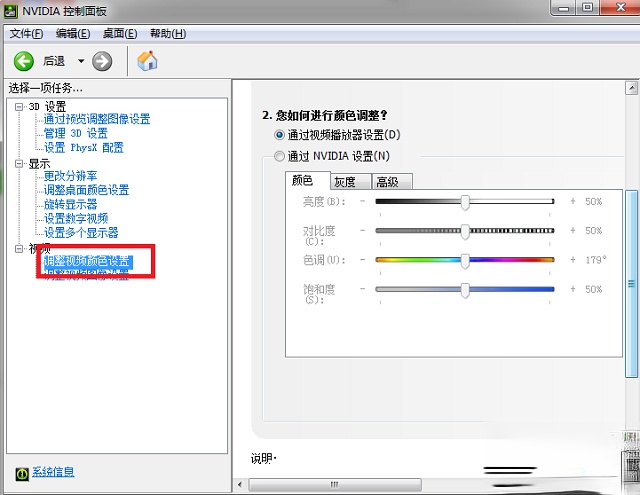Image resolution: width=640 pixels, height=495 pixels.
Task: Open 设置多个显示器 task
Action: pyautogui.click(x=81, y=233)
